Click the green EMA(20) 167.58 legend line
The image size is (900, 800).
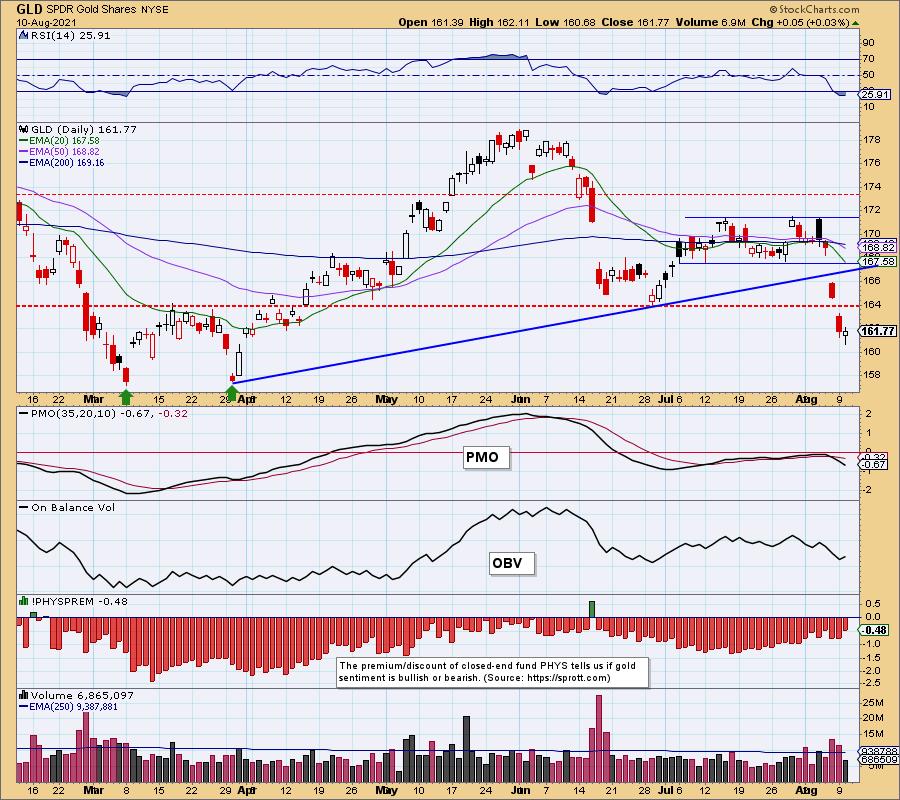tap(60, 141)
